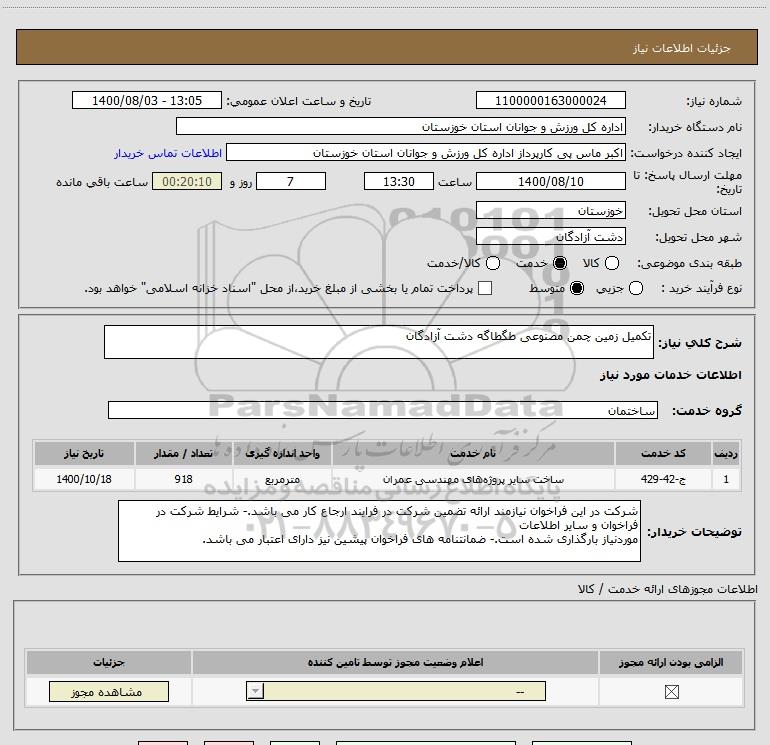Toggle the اسناد خزانه اسلامی payment checkbox

(x=485, y=288)
